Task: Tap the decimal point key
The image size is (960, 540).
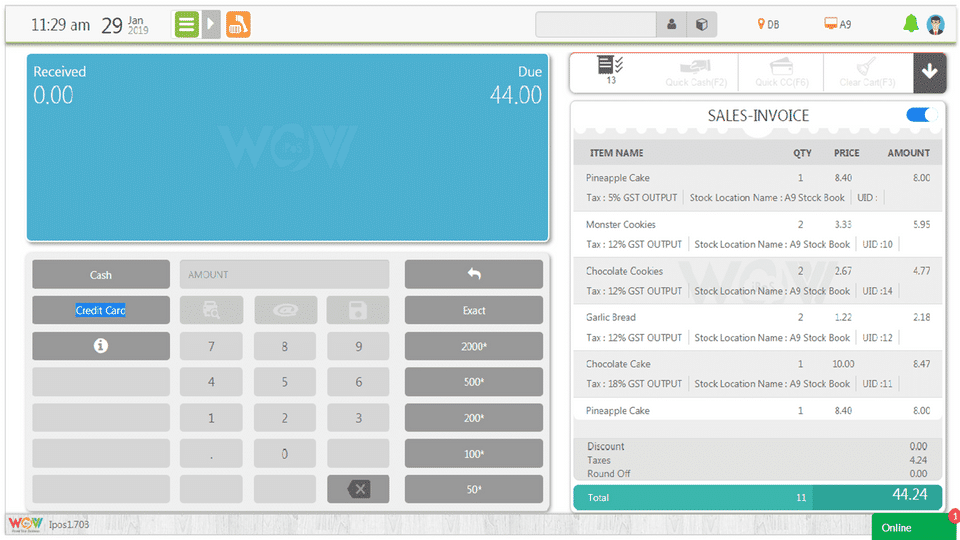Action: [211, 454]
